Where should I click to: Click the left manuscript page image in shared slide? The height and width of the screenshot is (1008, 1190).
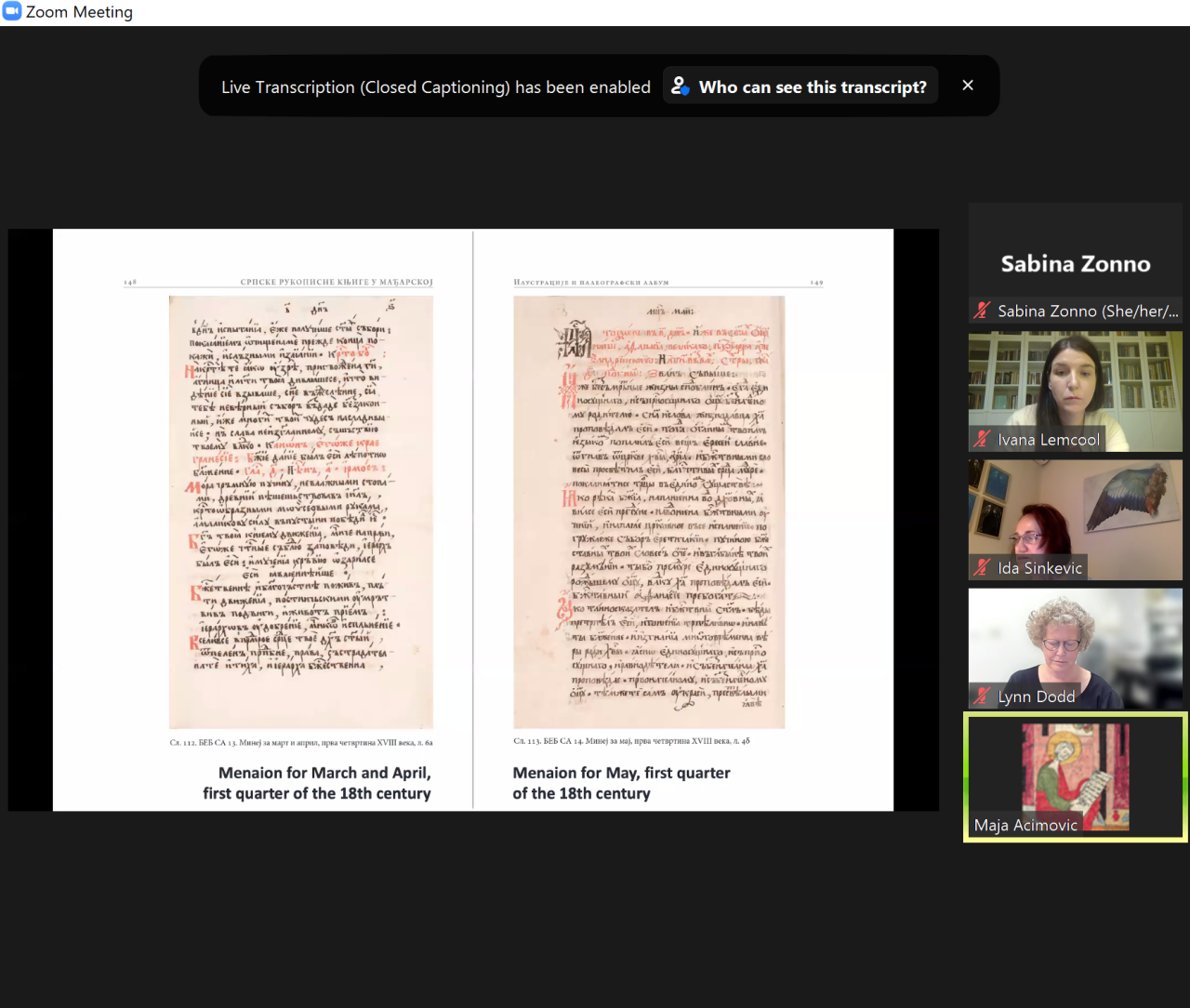click(301, 512)
